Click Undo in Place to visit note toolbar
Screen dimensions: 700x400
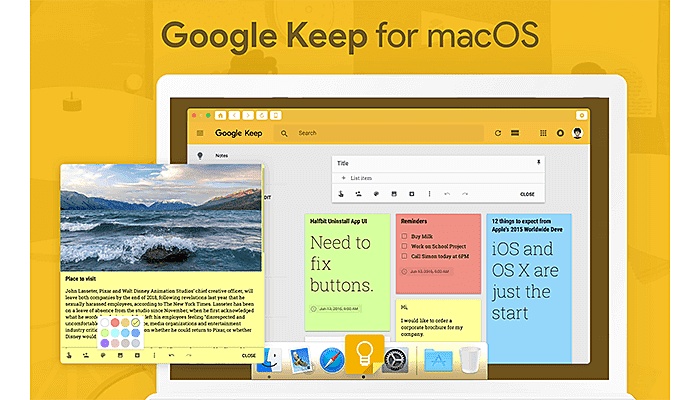coord(171,355)
